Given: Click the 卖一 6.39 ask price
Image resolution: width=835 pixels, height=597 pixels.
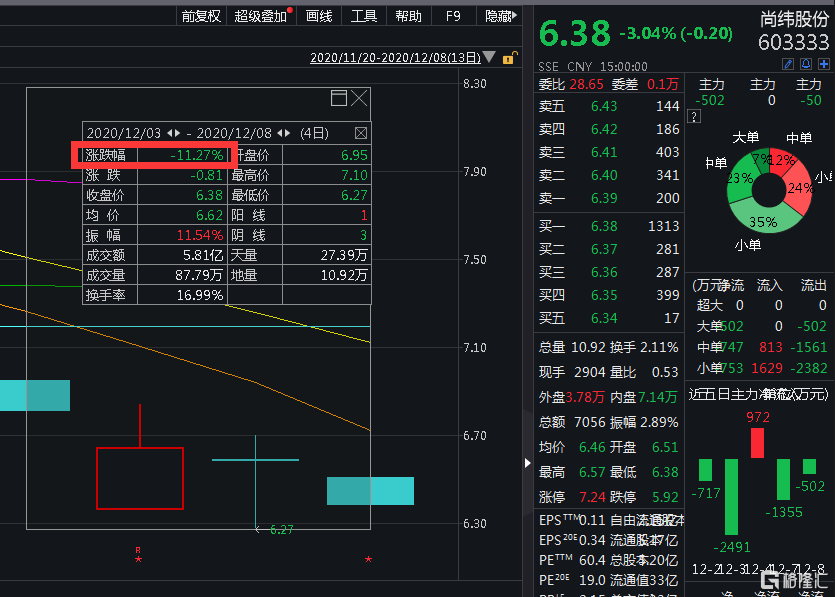Looking at the screenshot, I should pyautogui.click(x=604, y=198).
